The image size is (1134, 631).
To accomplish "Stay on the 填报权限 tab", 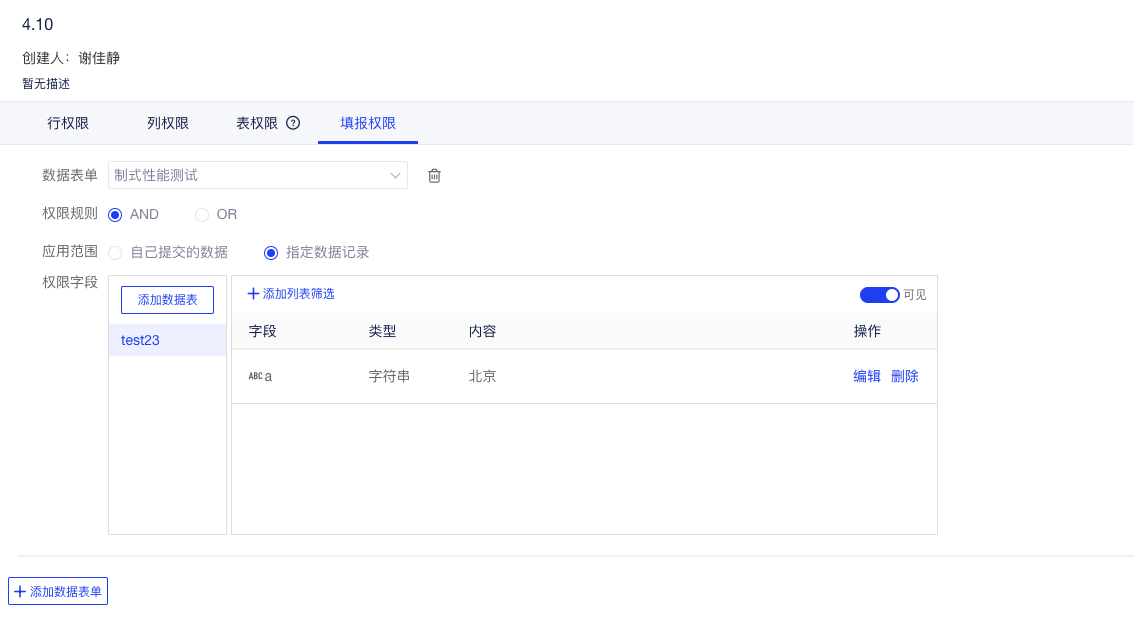I will point(367,122).
